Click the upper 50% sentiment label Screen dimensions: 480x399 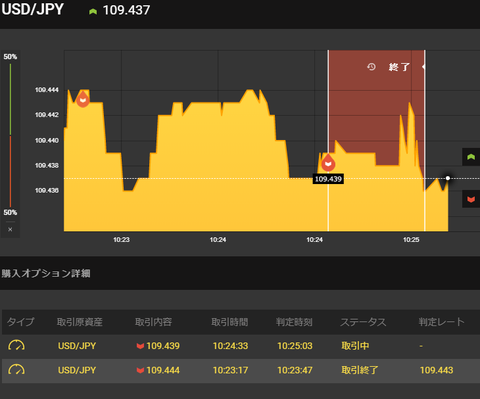coord(10,57)
